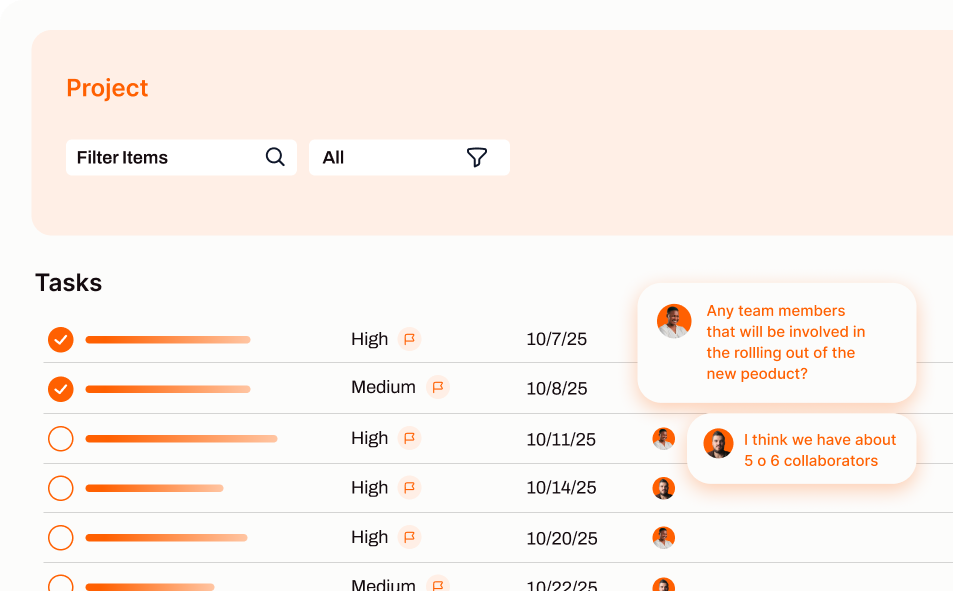Click the flag icon beside Medium on 10/8/25

pyautogui.click(x=437, y=387)
